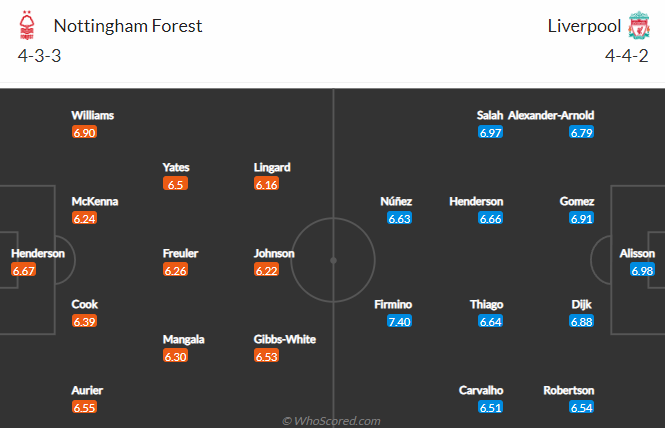Click the Liverpool club crest
This screenshot has height=428, width=665.
639,25
